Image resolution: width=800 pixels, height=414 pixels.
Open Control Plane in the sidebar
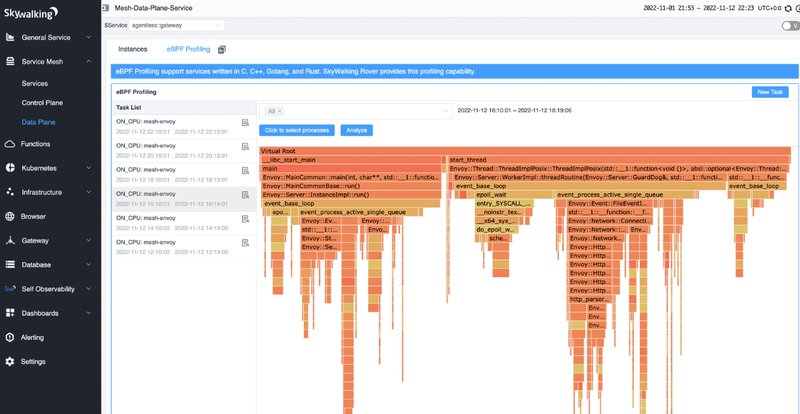point(43,102)
